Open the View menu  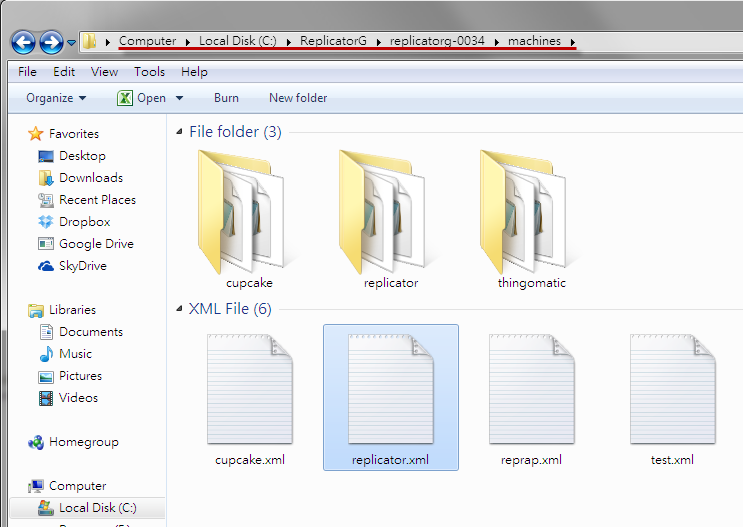tap(104, 72)
